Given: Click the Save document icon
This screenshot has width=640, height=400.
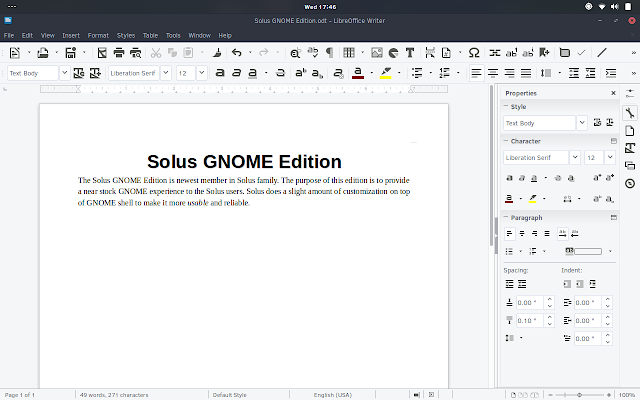Looking at the screenshot, I should pyautogui.click(x=71, y=53).
